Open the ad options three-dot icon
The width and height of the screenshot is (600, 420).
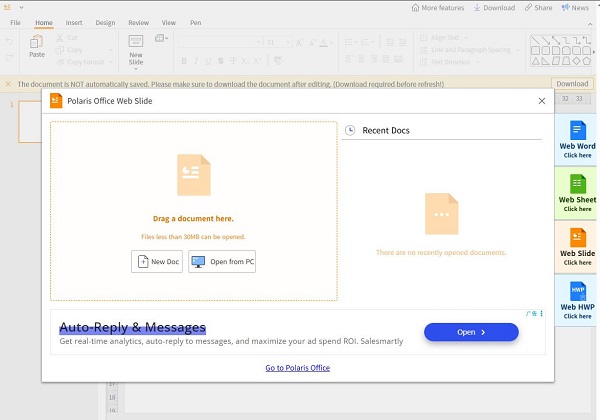coord(541,314)
